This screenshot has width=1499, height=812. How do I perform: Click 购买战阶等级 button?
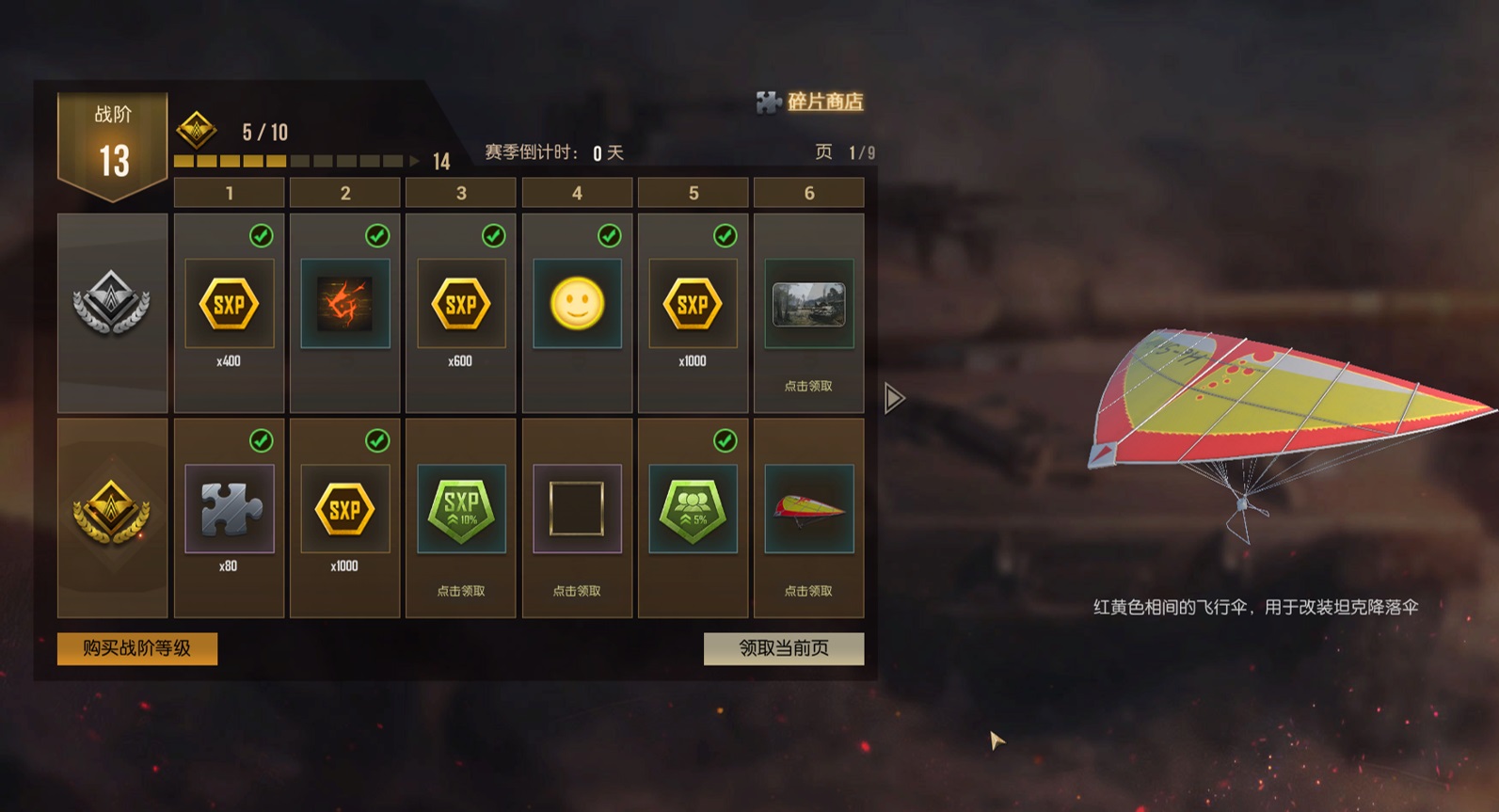point(137,648)
